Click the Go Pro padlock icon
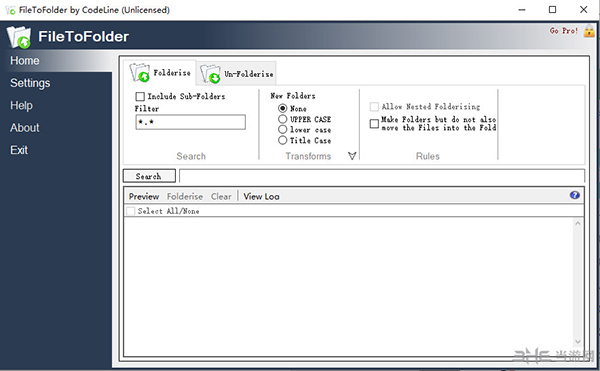This screenshot has width=600, height=371. click(x=589, y=31)
